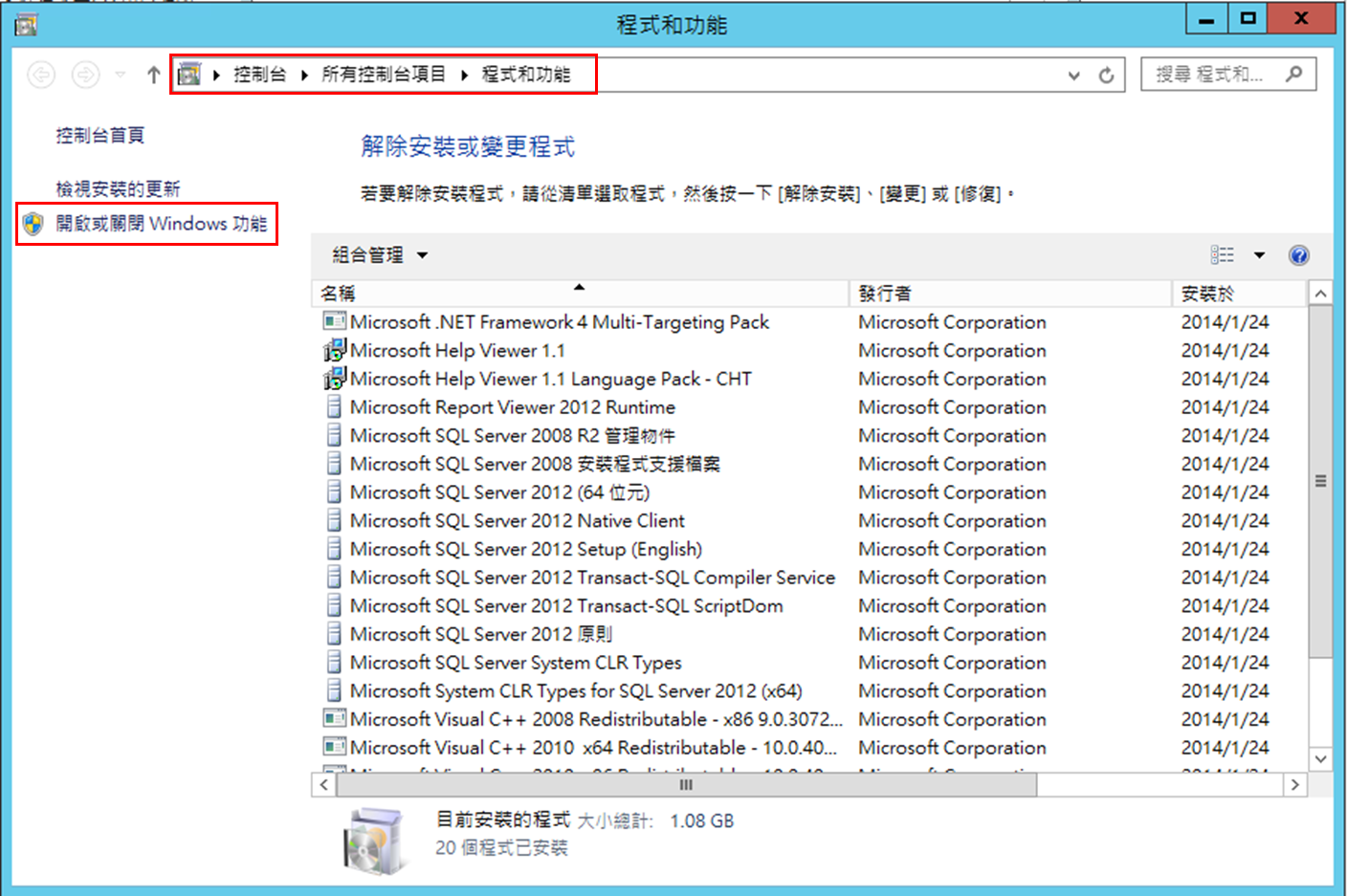Screen dimensions: 1347x896
Task: Click install date of Visual C++ 2010 x64 row
Action: (1225, 748)
